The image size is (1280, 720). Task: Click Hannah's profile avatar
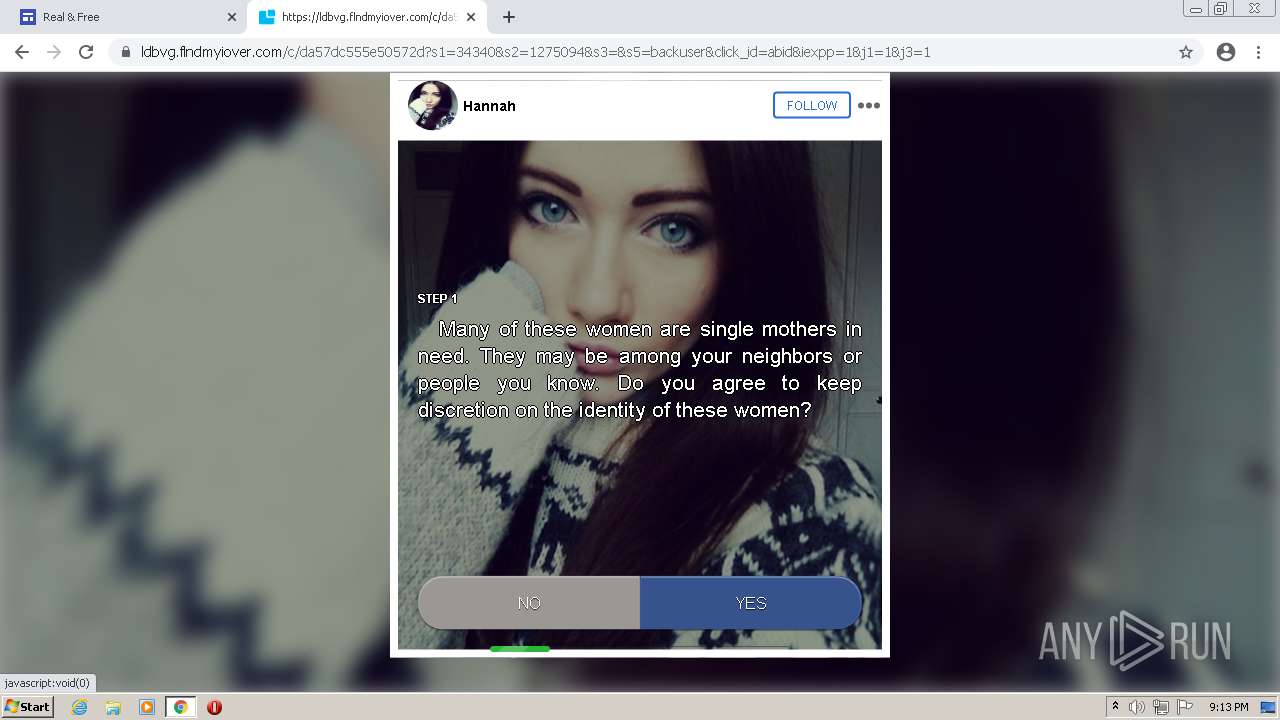click(433, 105)
